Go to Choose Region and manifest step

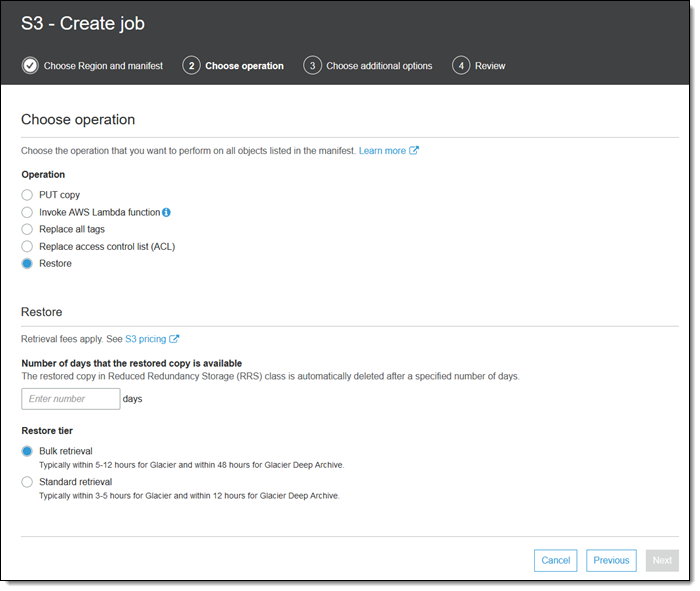tap(104, 66)
